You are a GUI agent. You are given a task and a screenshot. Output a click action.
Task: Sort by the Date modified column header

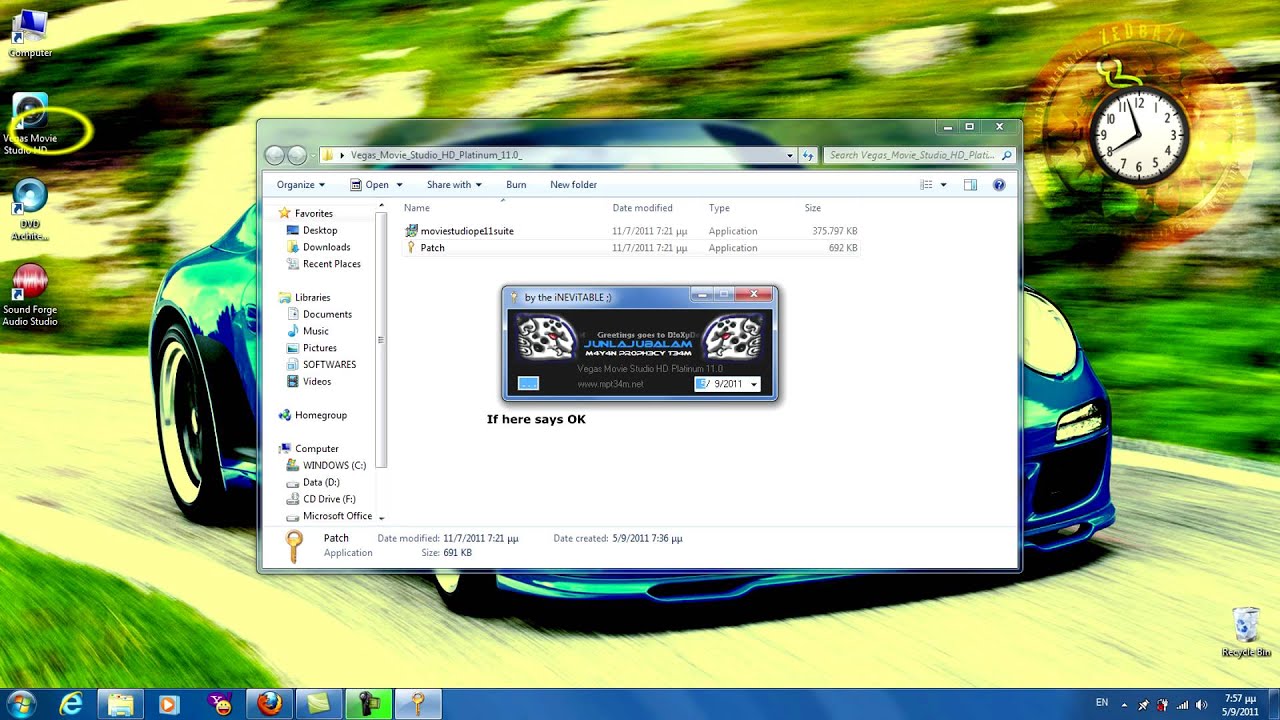[642, 208]
